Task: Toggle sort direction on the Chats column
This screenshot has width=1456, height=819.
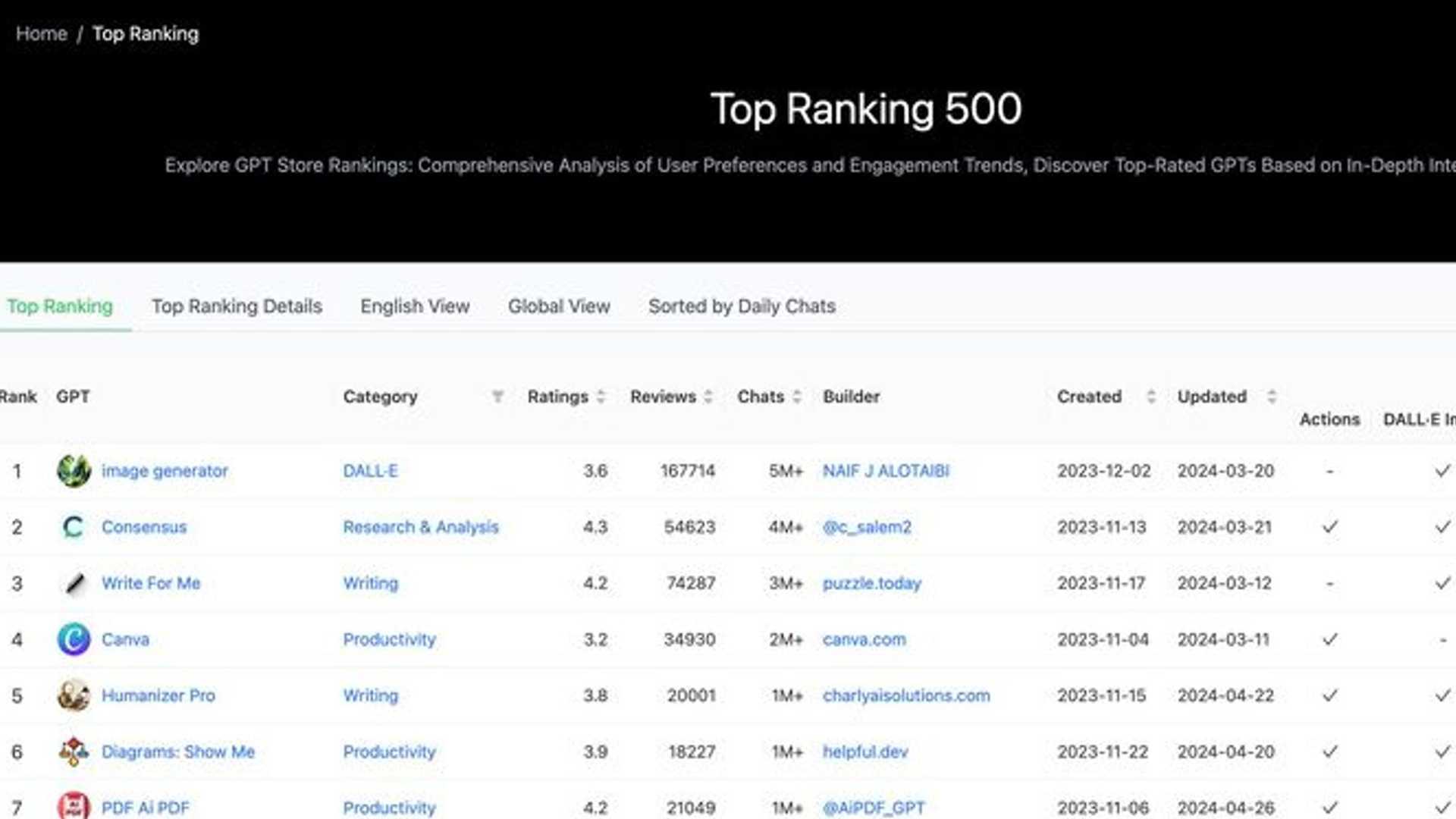Action: (x=797, y=397)
